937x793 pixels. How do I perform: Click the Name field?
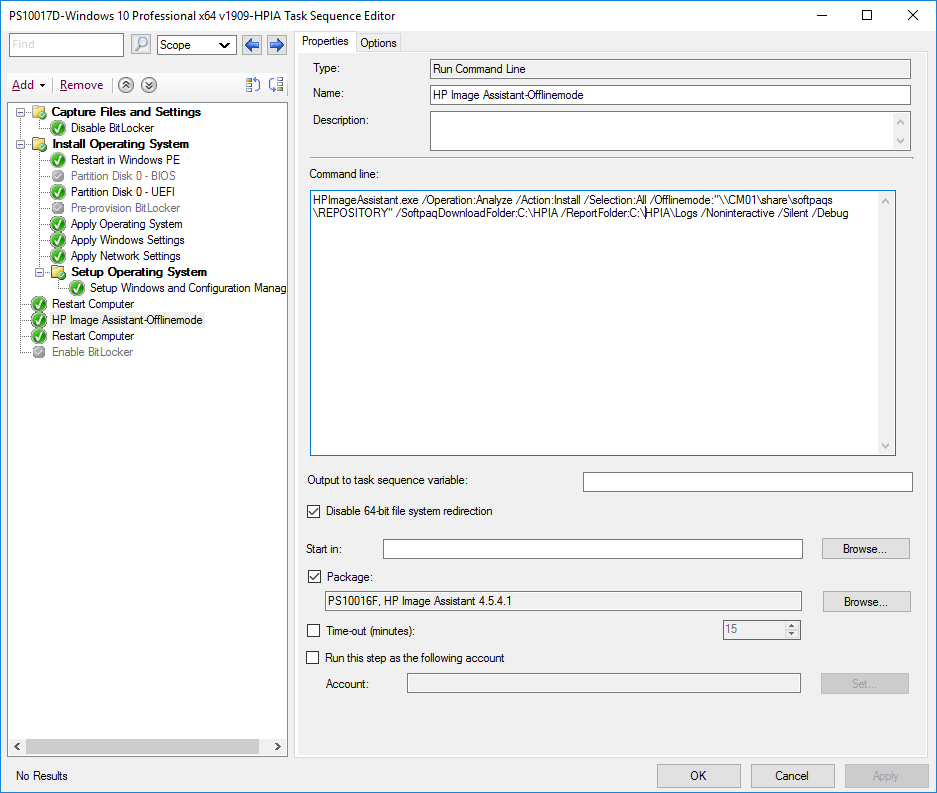tap(670, 95)
